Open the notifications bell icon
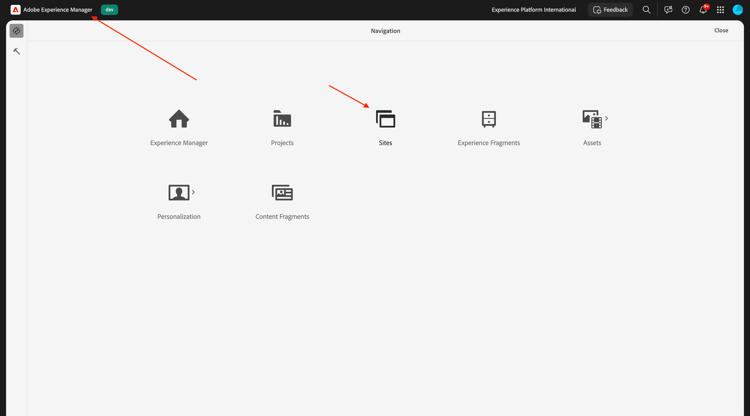 (x=703, y=10)
